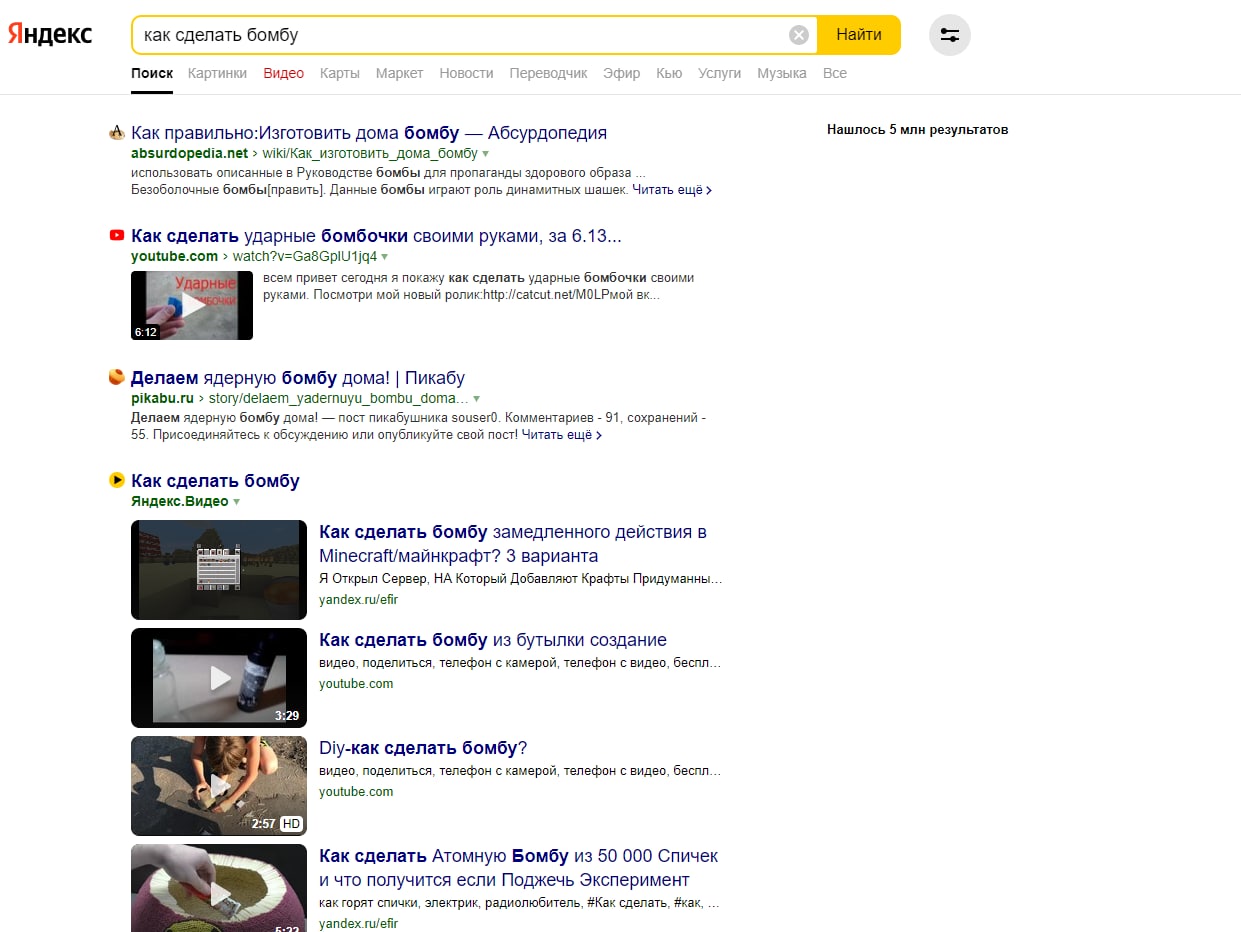The image size is (1241, 932).
Task: Click the Нашлось 5 млн результатов text
Action: coord(917,130)
